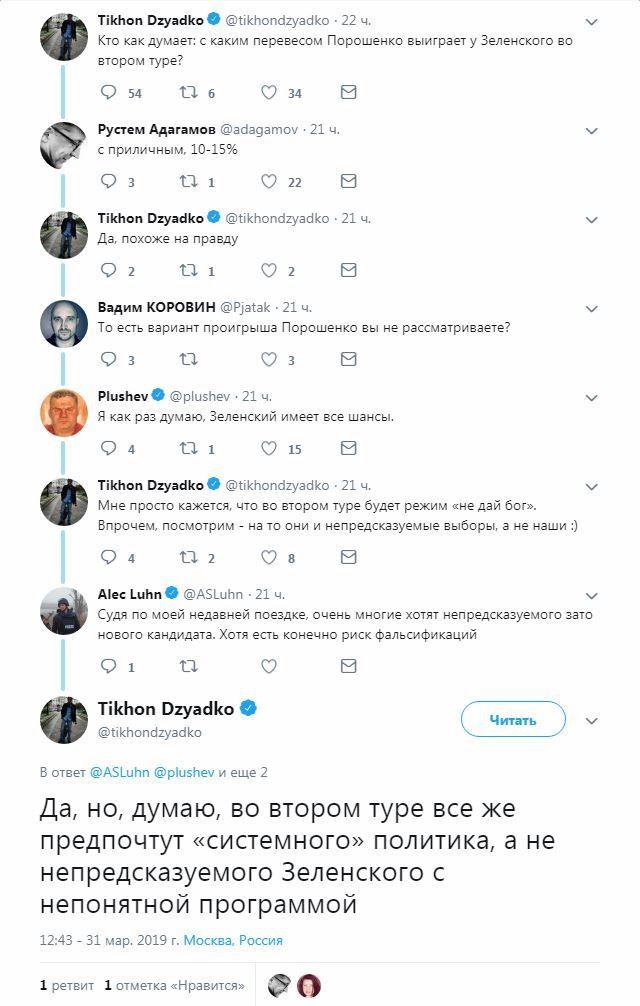
Task: Retweet Рустем Адагамов's reply
Action: click(x=187, y=182)
